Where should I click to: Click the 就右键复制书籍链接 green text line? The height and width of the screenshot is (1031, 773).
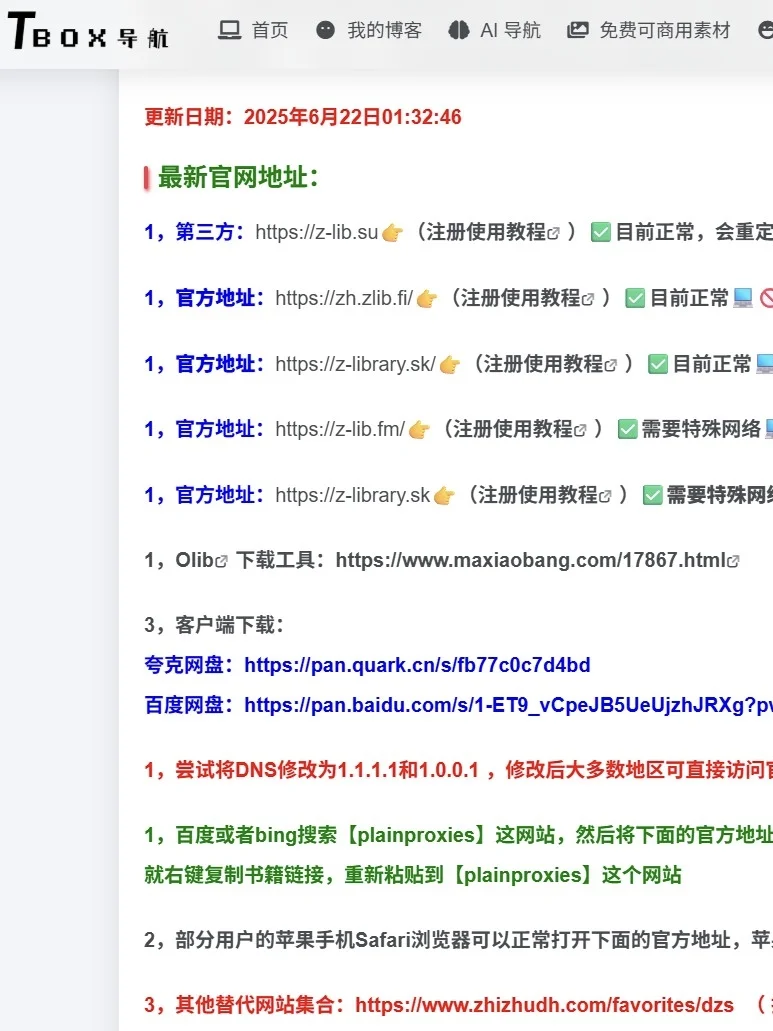[413, 875]
